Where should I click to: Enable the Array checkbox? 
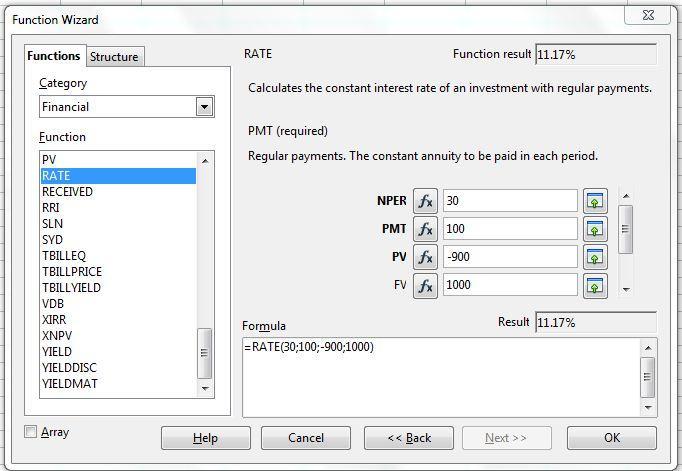tap(31, 432)
